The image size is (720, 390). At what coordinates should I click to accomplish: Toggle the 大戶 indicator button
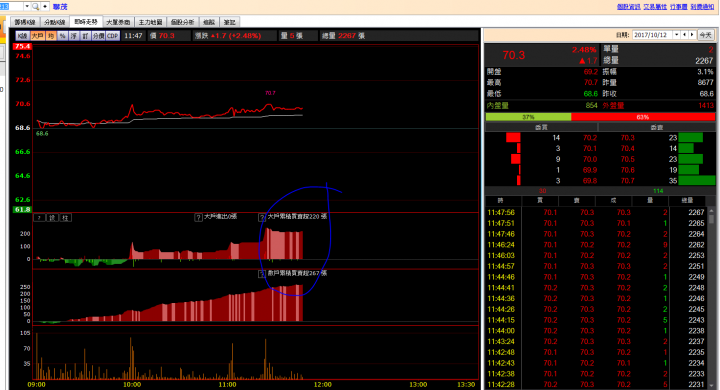(38, 36)
